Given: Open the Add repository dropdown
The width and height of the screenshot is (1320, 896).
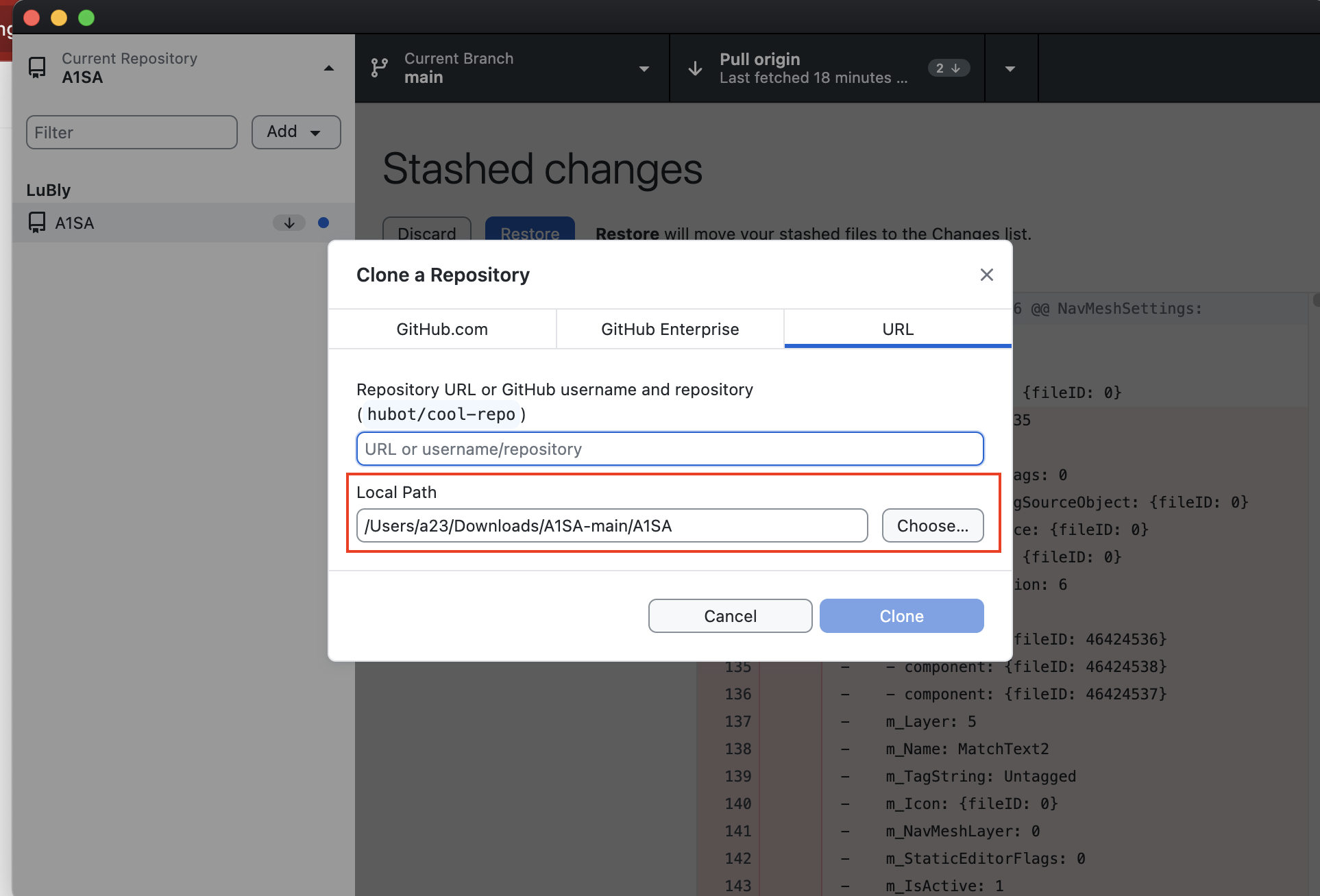Looking at the screenshot, I should 296,132.
